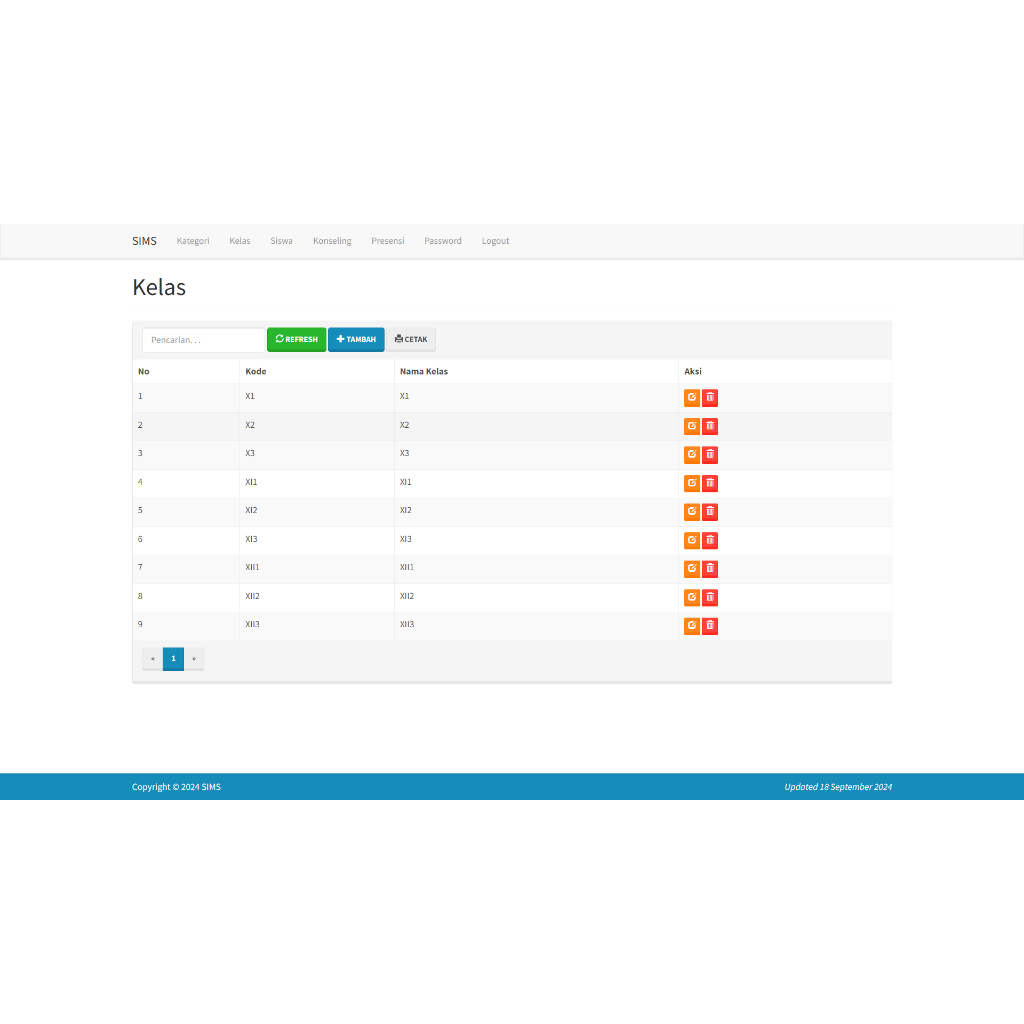Edit the X1 class row
This screenshot has height=1024, width=1024.
coord(692,397)
